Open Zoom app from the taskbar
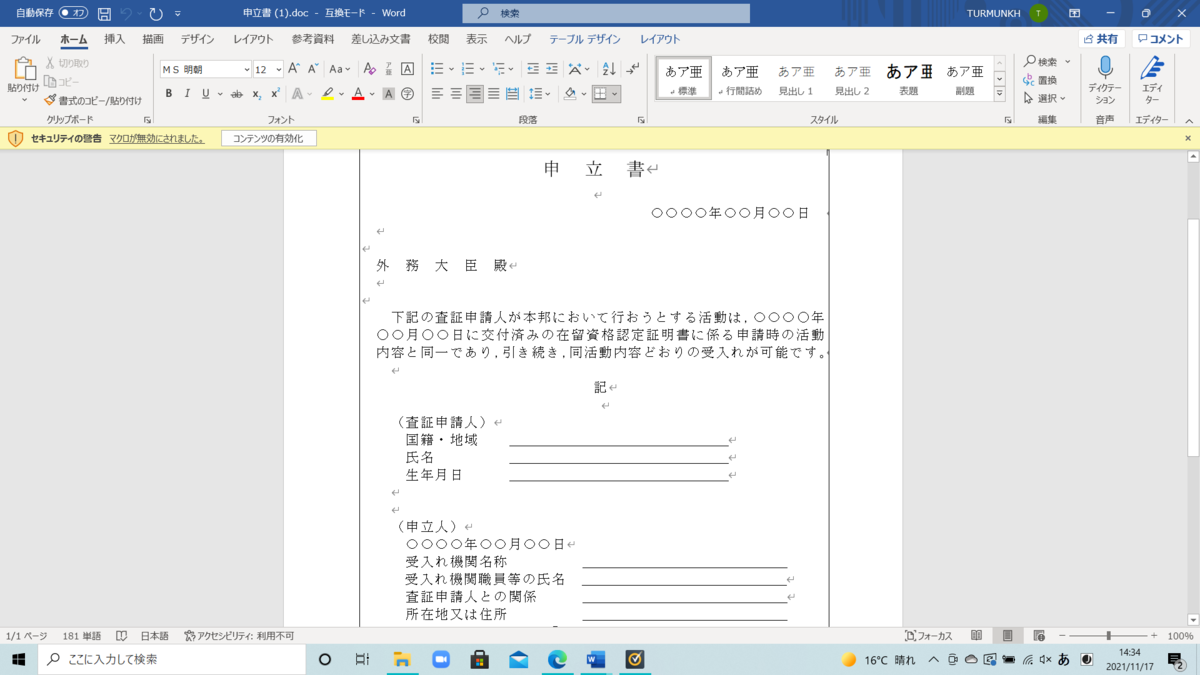1200x675 pixels. pyautogui.click(x=440, y=660)
